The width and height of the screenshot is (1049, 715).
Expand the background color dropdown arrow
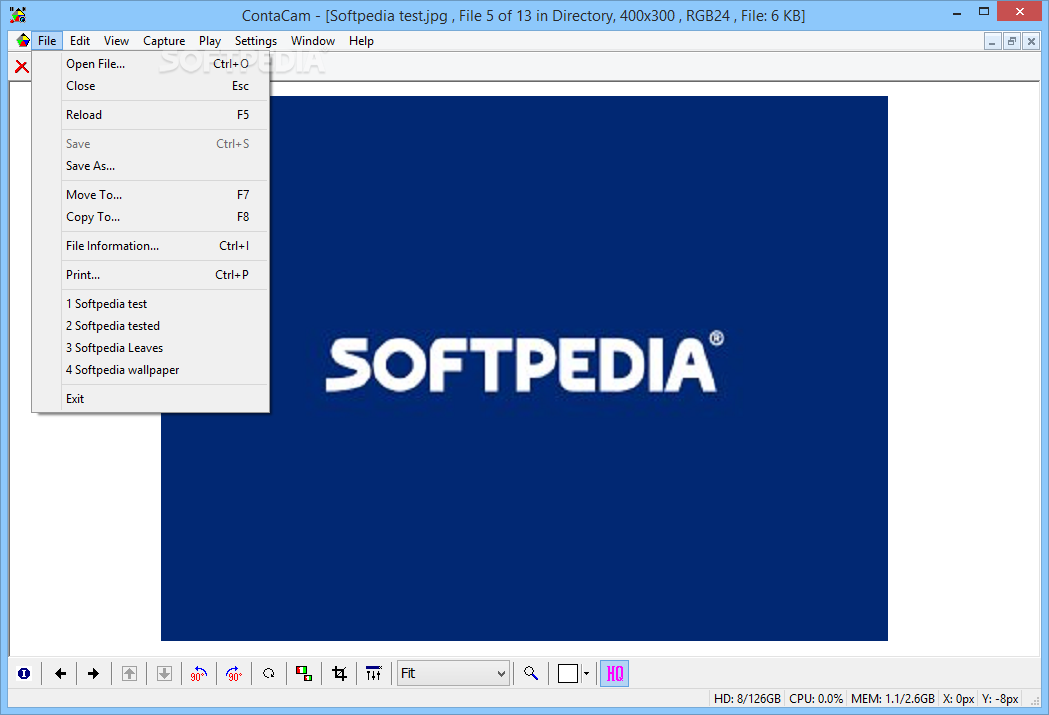coord(586,674)
